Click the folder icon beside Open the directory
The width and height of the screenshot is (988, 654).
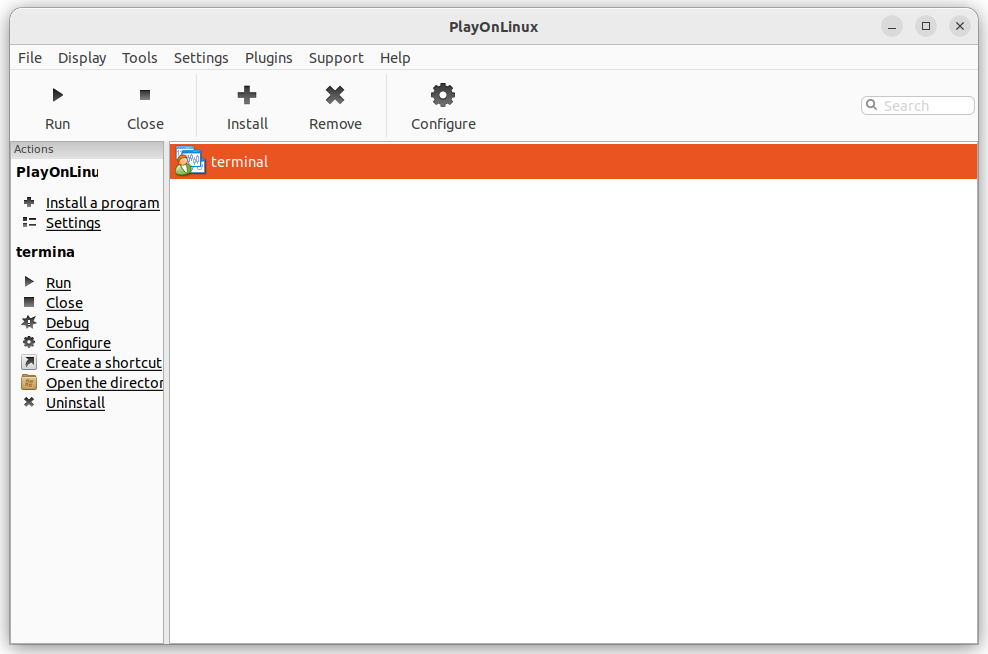[x=29, y=382]
